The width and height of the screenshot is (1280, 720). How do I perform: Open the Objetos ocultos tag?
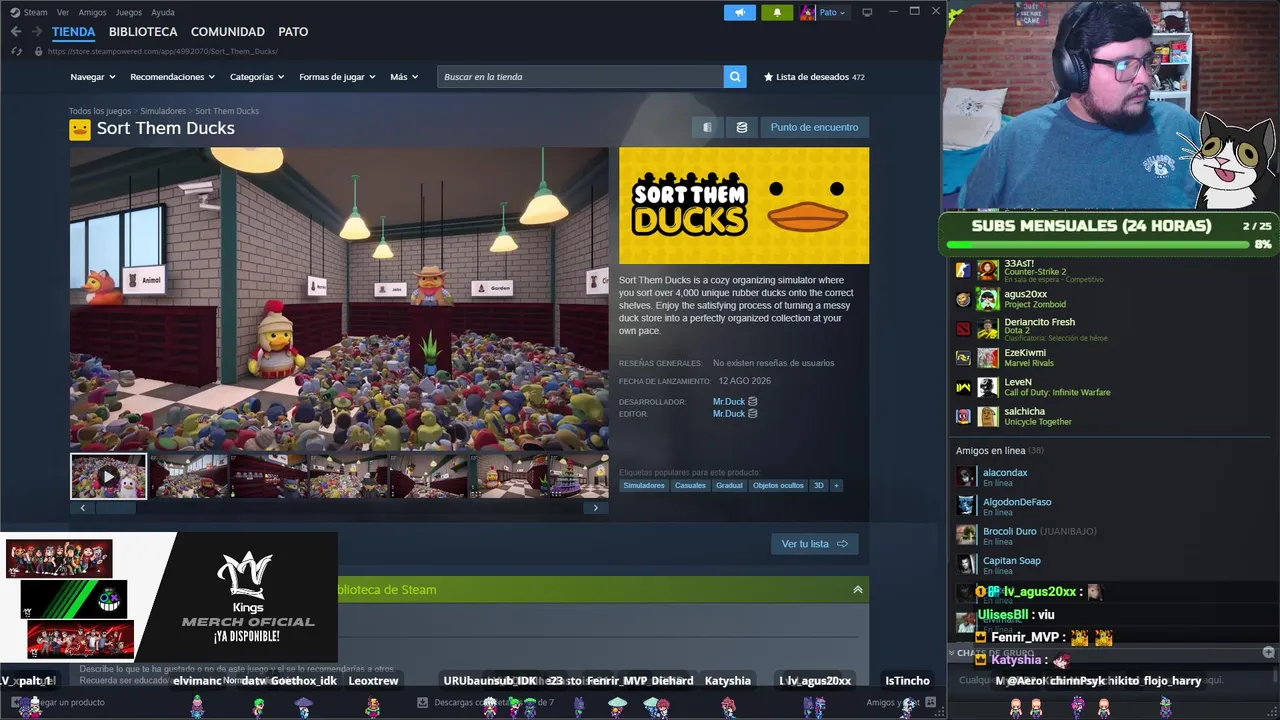point(778,486)
